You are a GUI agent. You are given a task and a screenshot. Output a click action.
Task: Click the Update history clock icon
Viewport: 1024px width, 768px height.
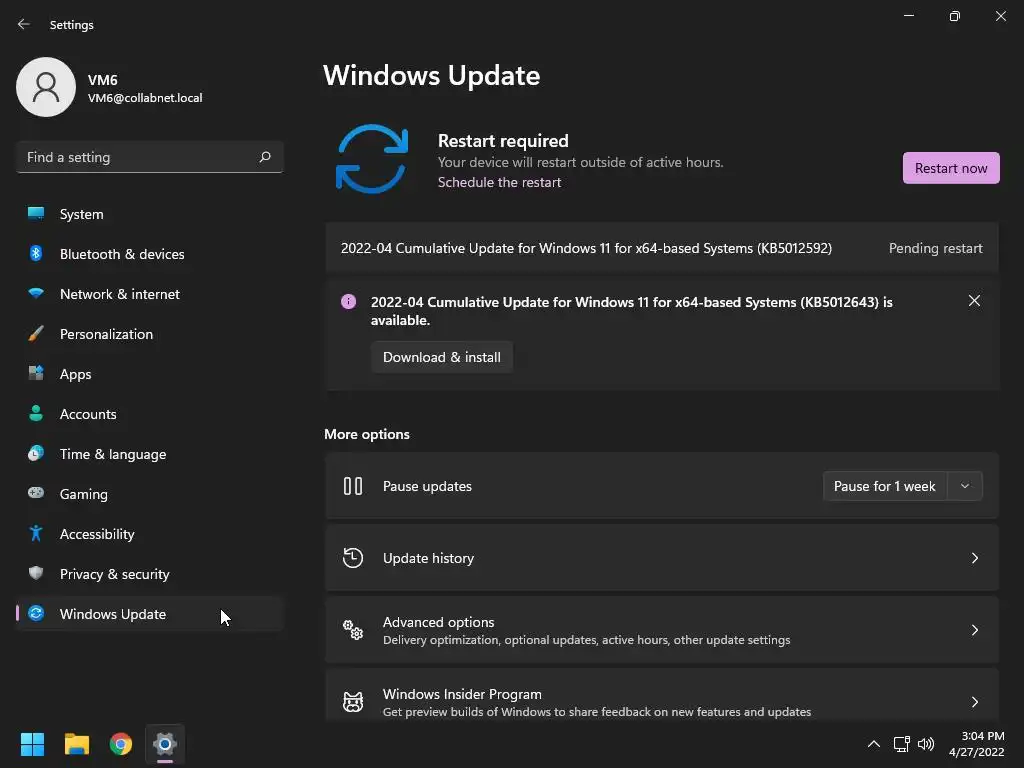click(353, 558)
